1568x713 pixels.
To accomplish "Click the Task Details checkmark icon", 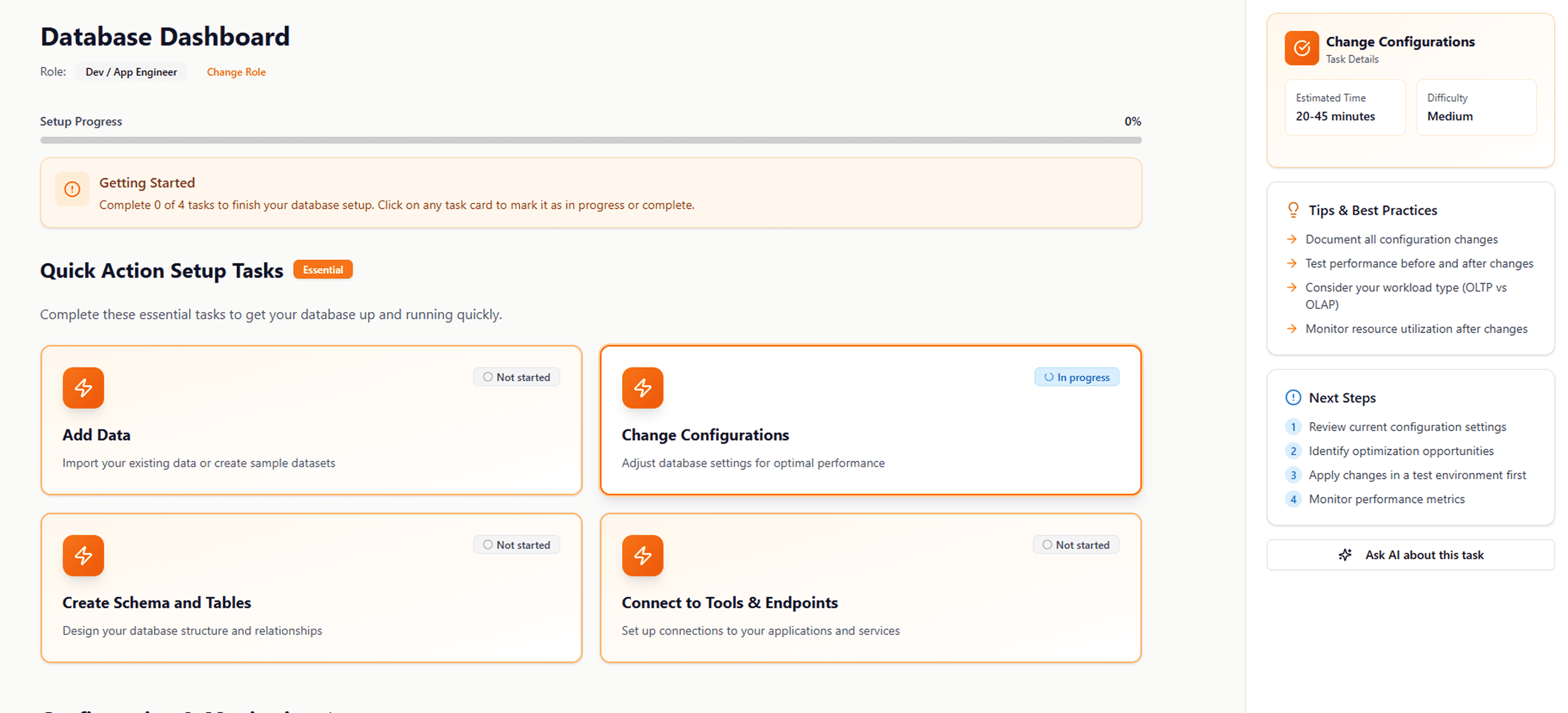I will point(1302,48).
